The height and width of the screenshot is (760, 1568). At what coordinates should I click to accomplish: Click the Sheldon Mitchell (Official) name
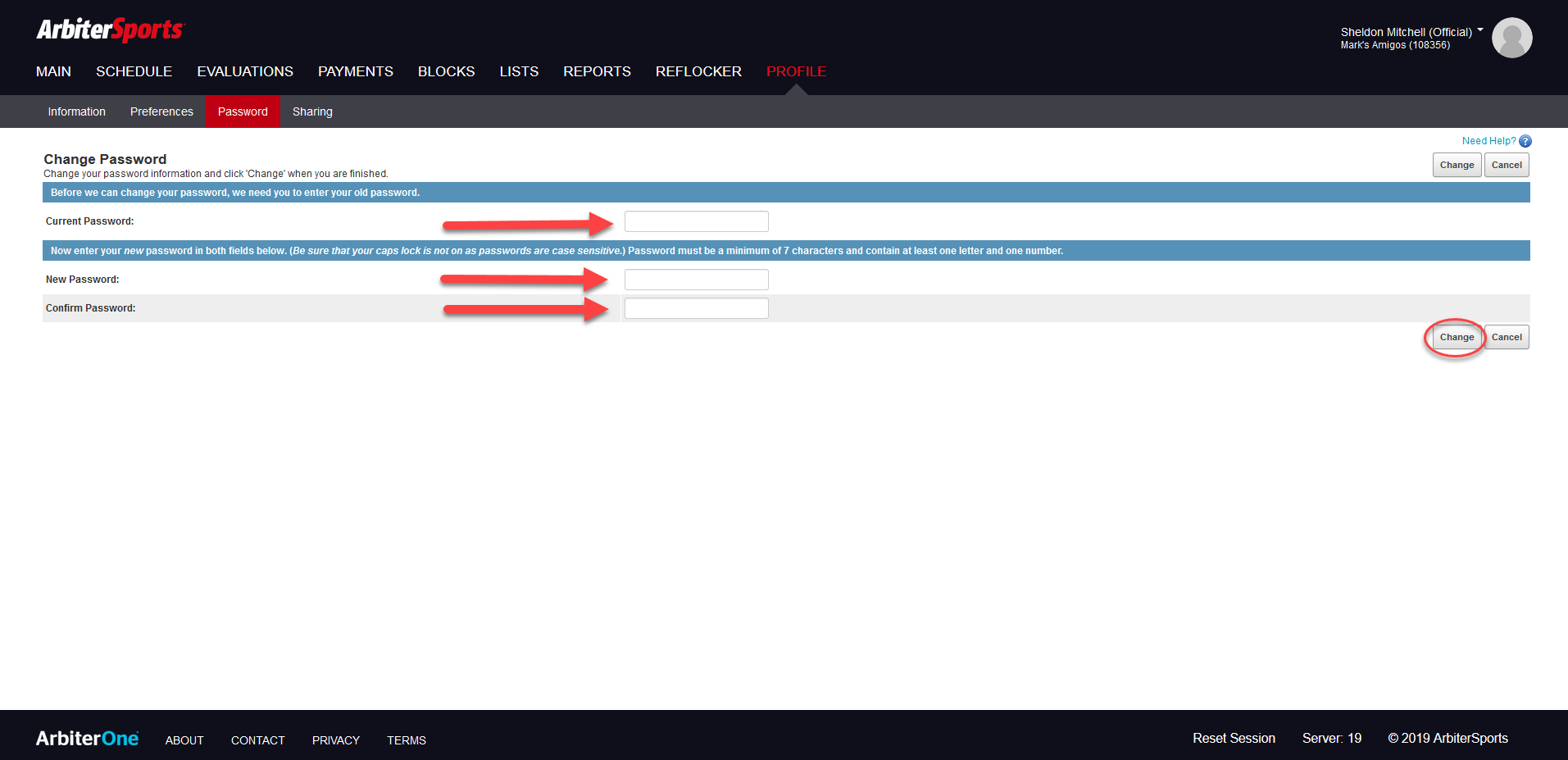(x=1407, y=32)
